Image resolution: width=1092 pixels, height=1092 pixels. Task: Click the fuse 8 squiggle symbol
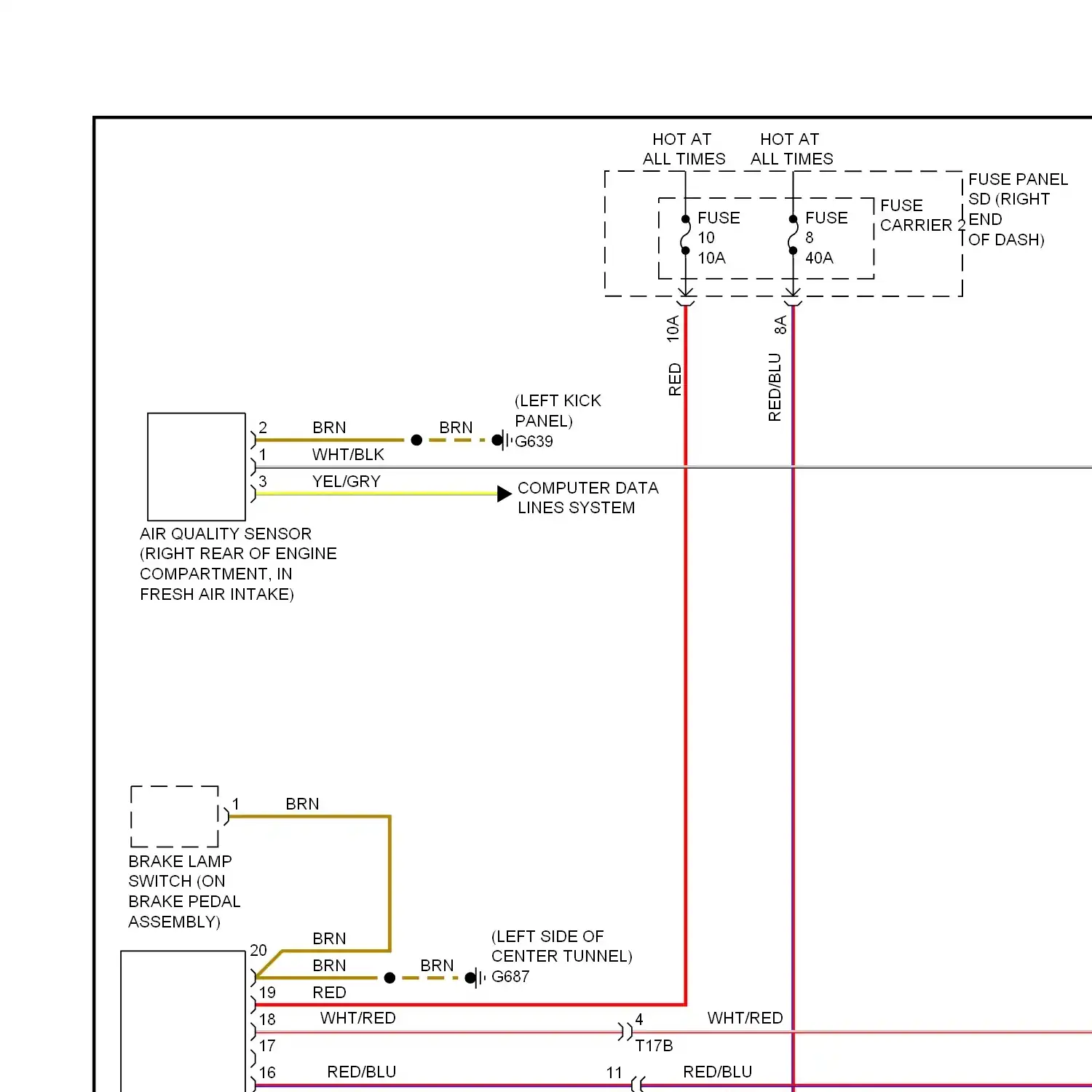(x=793, y=234)
